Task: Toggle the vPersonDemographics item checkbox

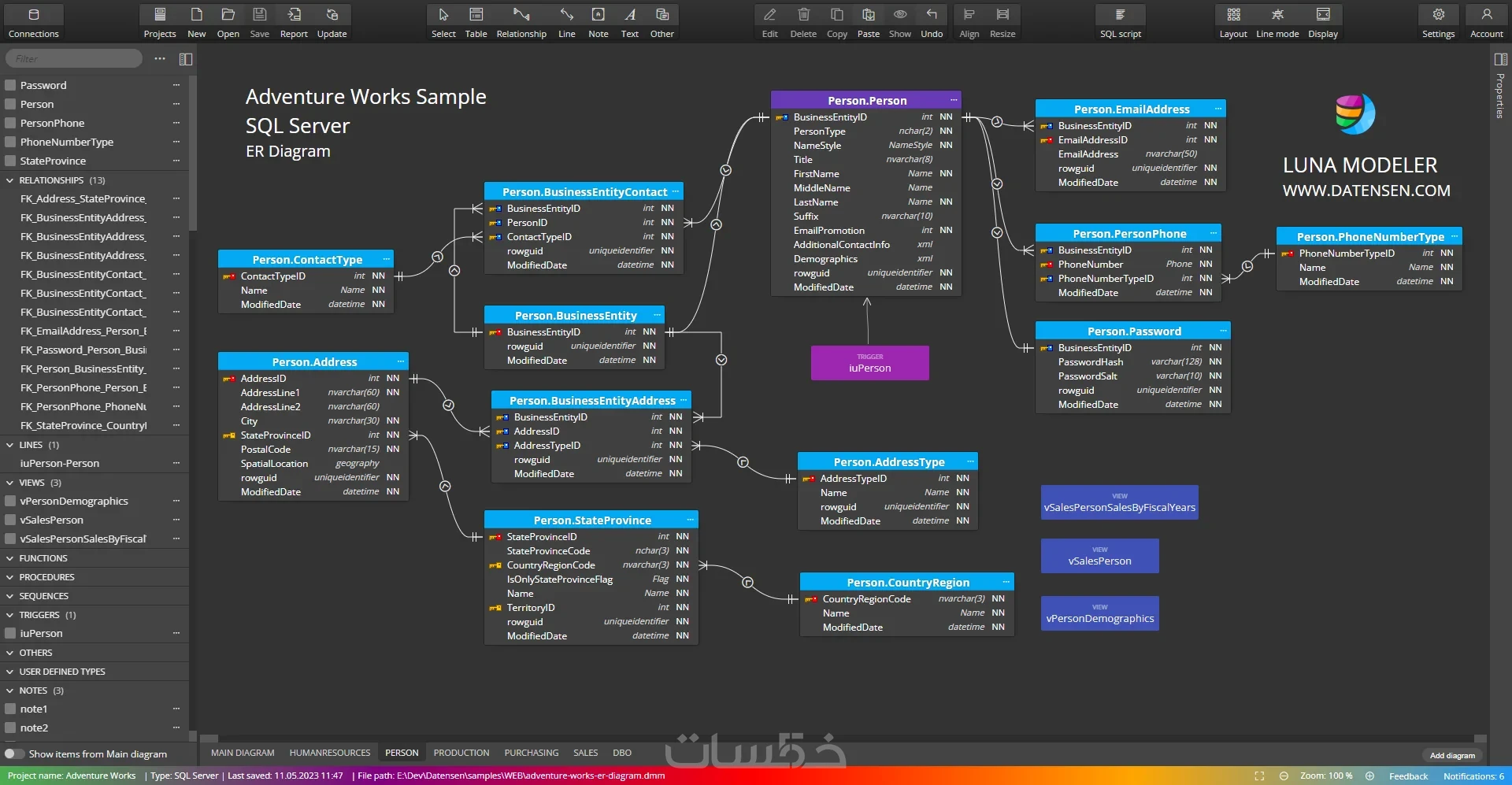Action: (10, 501)
